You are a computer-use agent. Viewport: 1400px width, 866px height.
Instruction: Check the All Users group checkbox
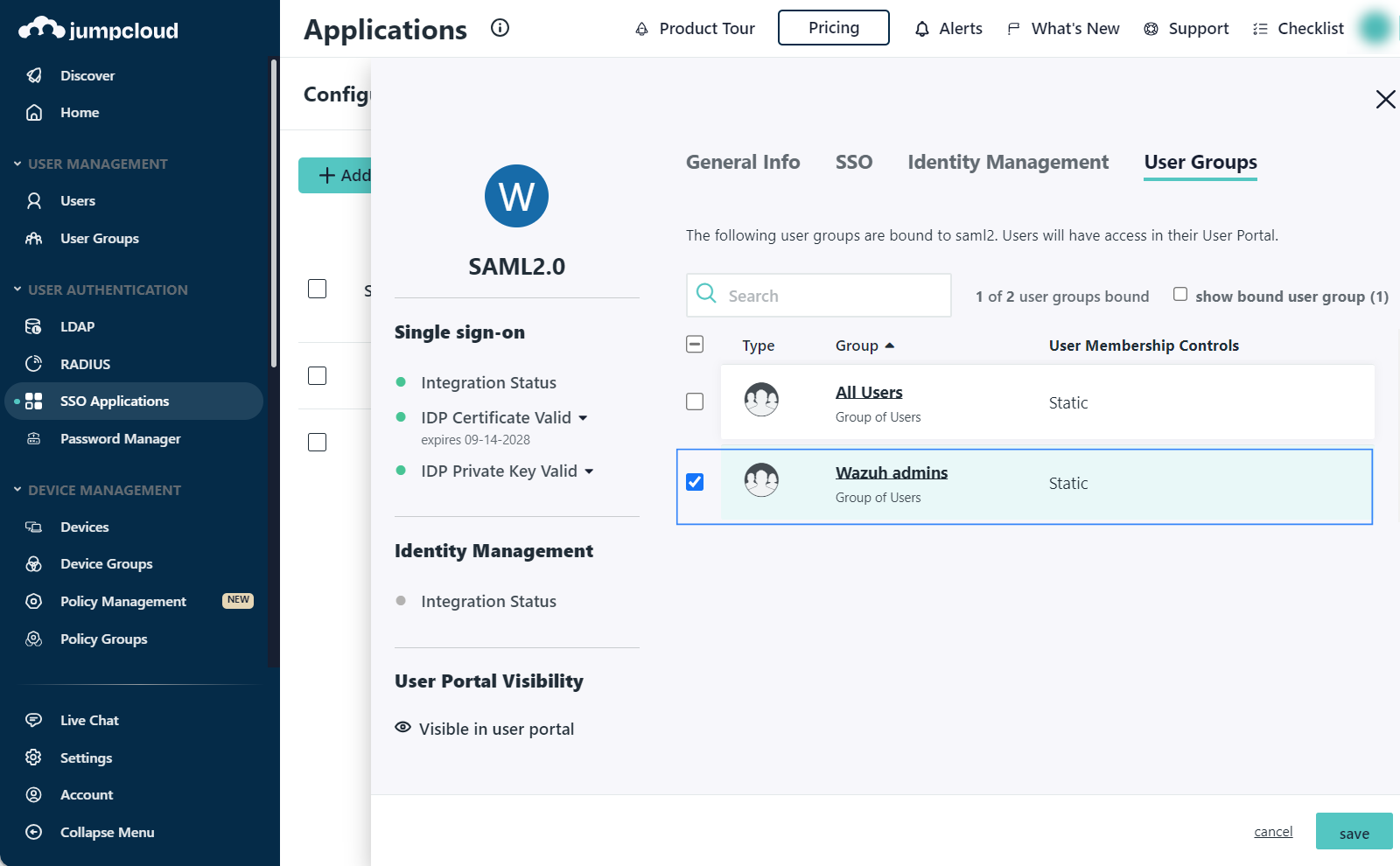tap(695, 402)
